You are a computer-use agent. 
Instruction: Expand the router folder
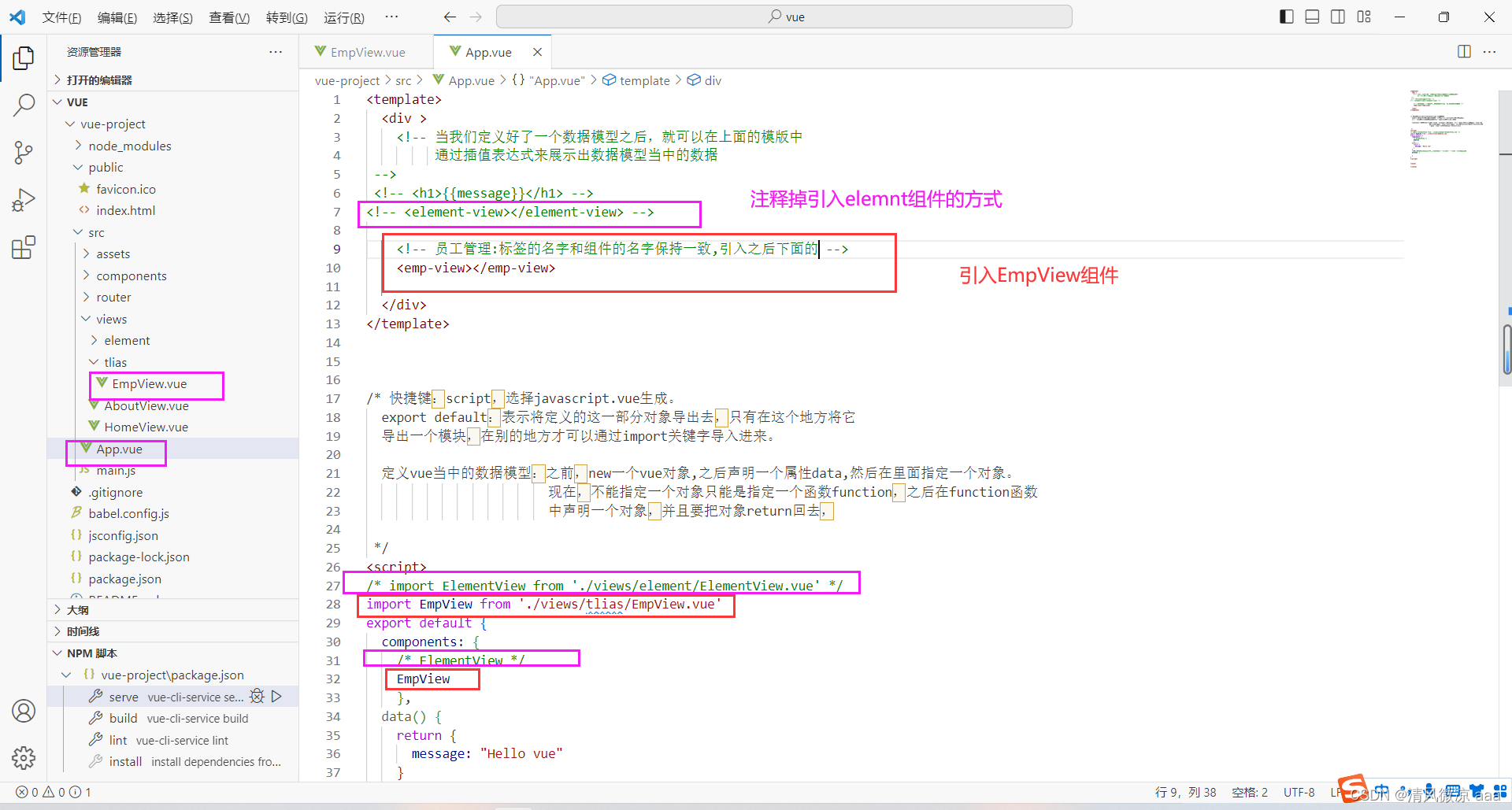pos(173,297)
